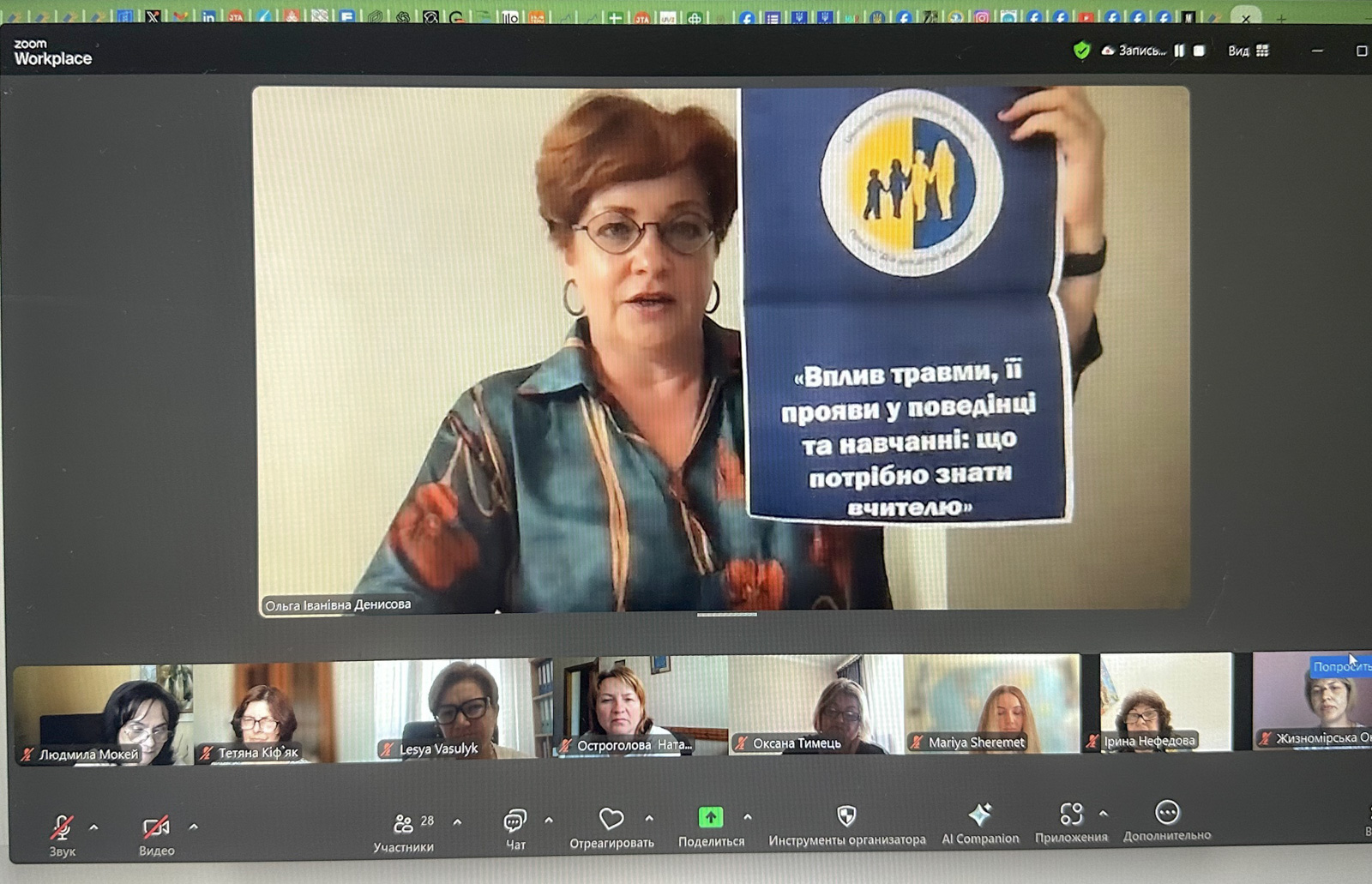The image size is (1372, 884).
Task: Click the green Поделиться share screen icon
Action: pyautogui.click(x=710, y=818)
